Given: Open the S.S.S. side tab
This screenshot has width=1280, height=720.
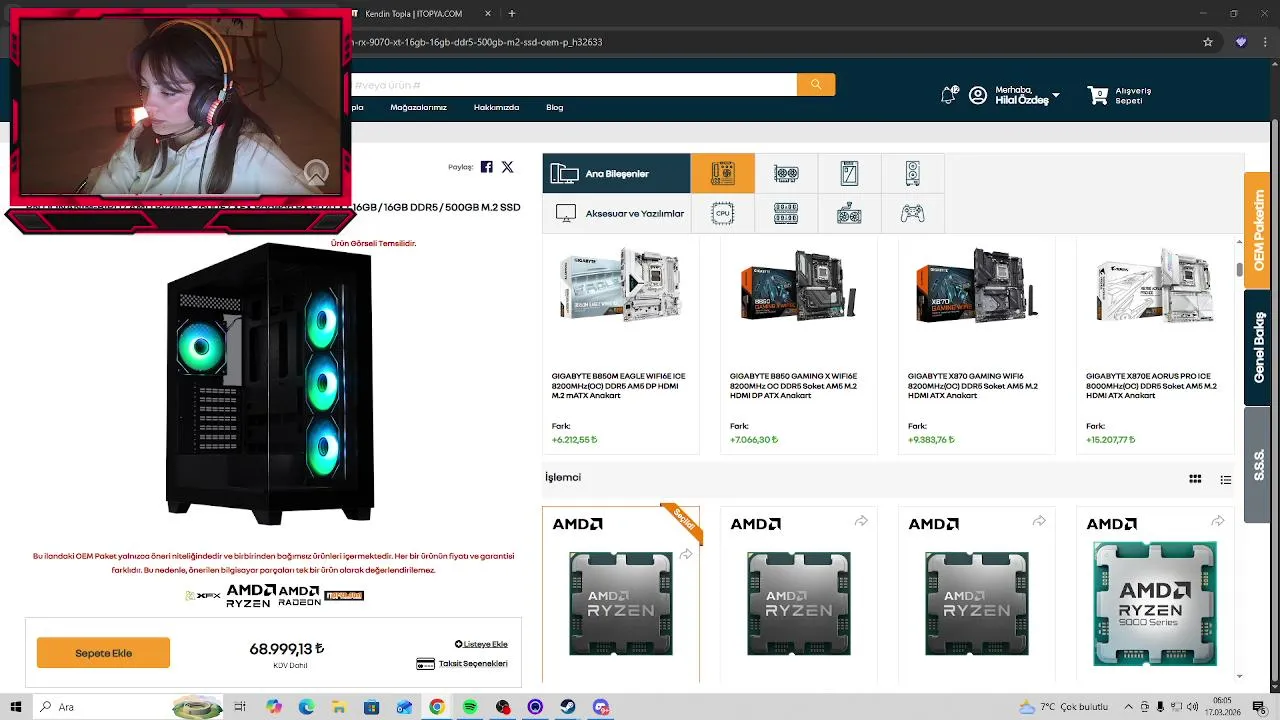Looking at the screenshot, I should pyautogui.click(x=1257, y=464).
